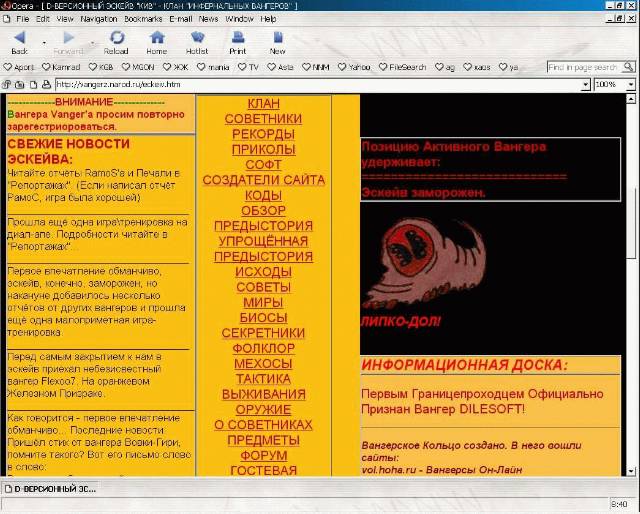The height and width of the screenshot is (514, 640).
Task: Click the printer icon beside address bar
Action: [x=47, y=85]
